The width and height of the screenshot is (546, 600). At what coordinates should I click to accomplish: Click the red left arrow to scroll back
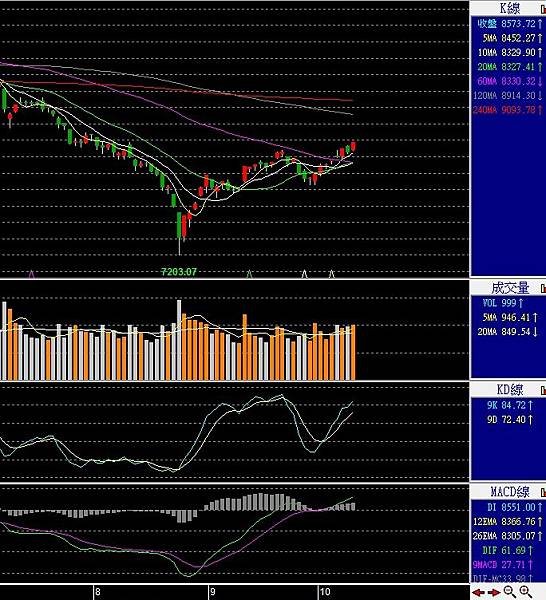[478, 593]
